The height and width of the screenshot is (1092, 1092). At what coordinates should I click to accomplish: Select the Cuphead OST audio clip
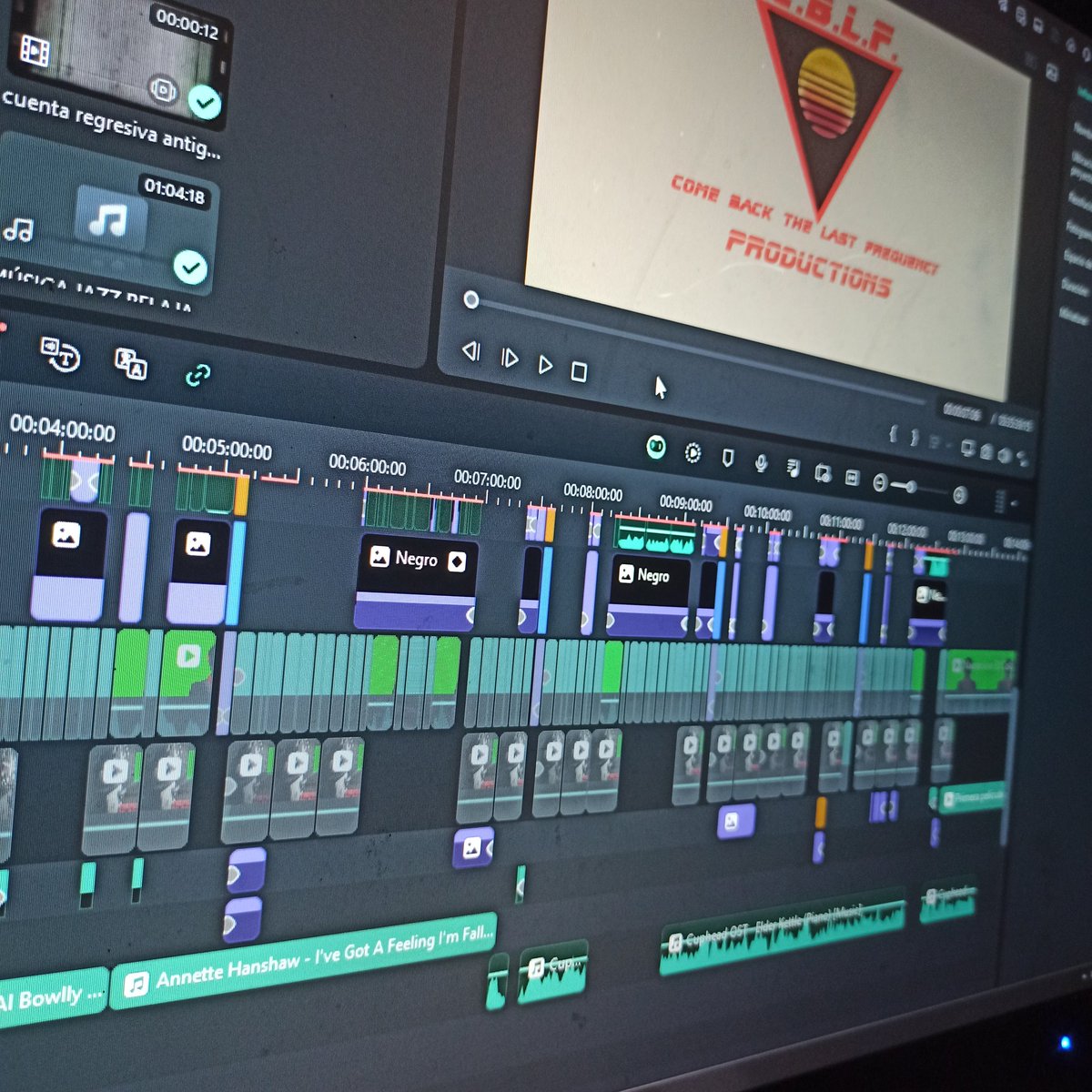(x=783, y=930)
